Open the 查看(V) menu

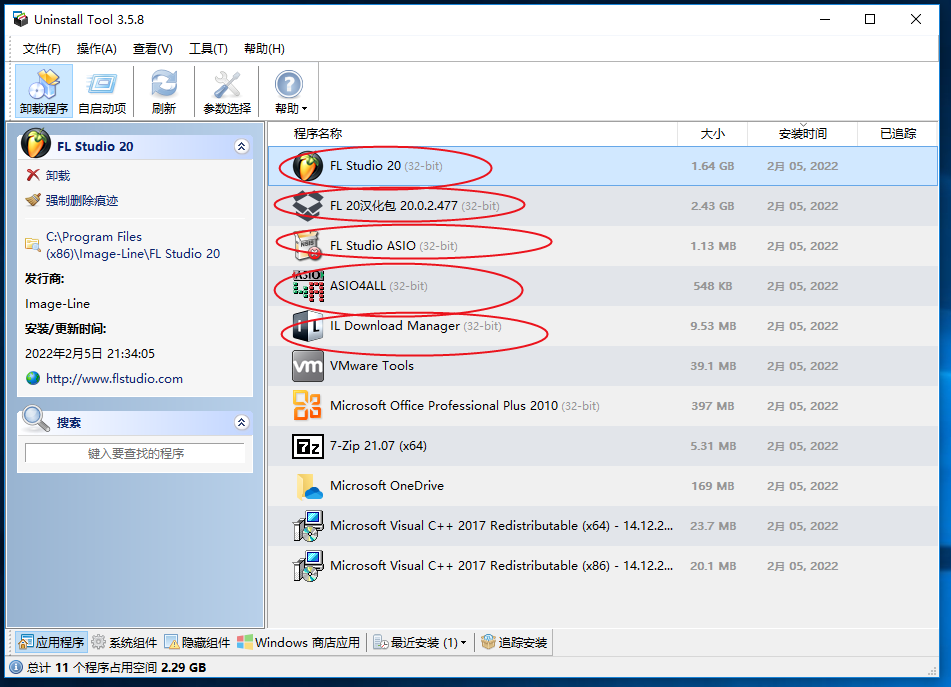click(x=152, y=49)
